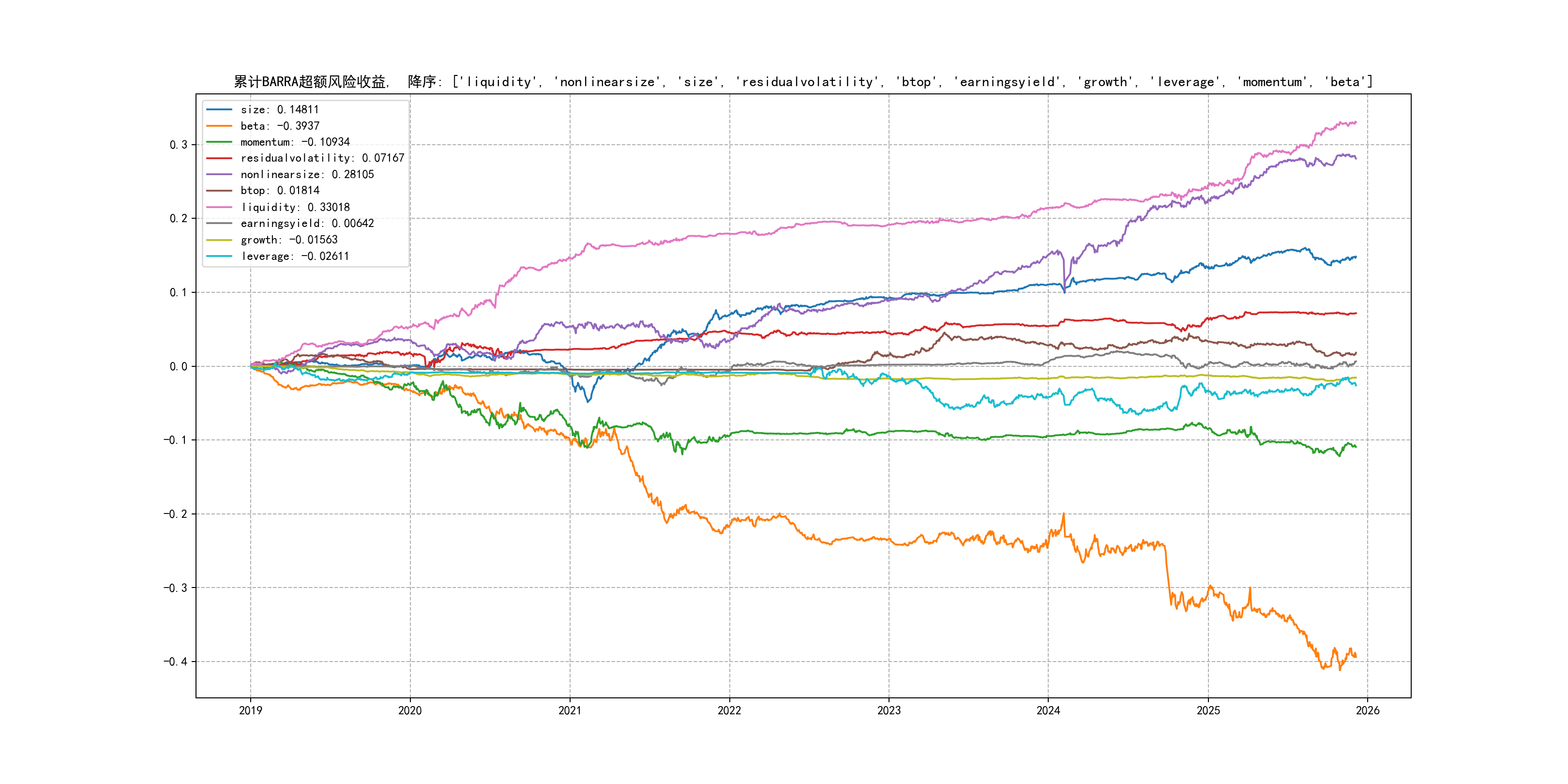
Task: Click the chart title text
Action: 803,82
